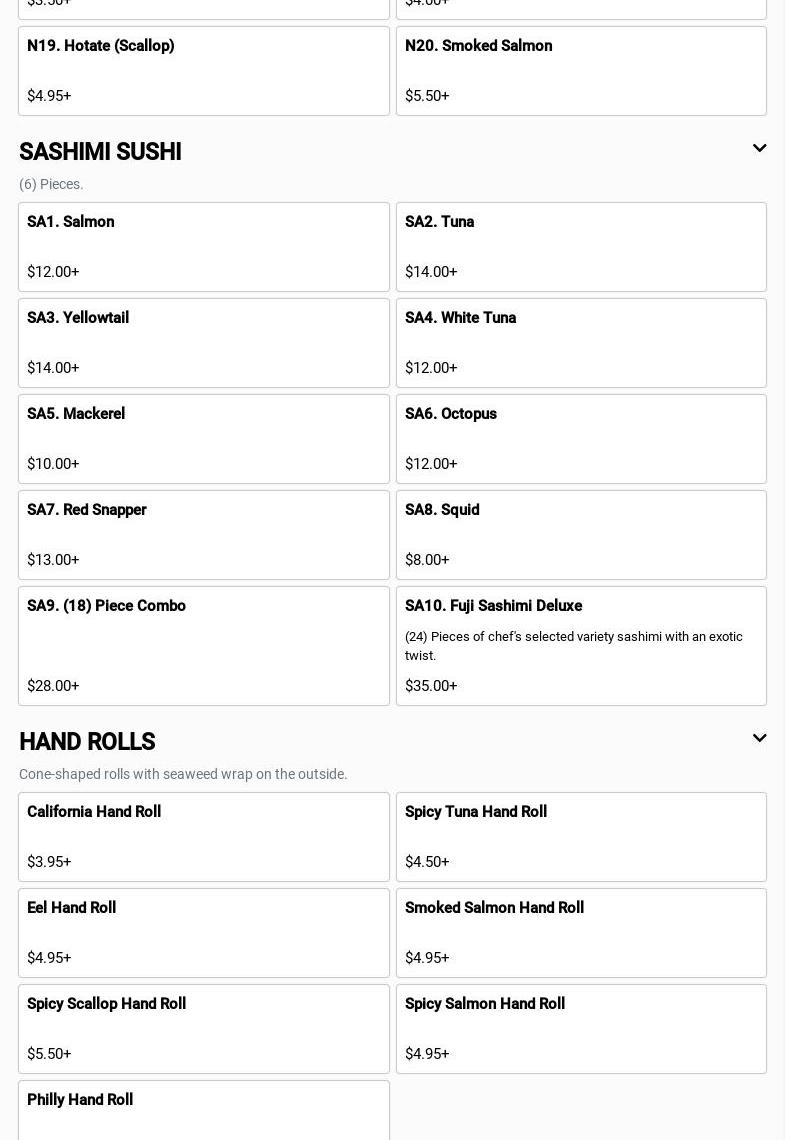This screenshot has width=785, height=1140.
Task: Open California Hand Roll item
Action: (203, 837)
